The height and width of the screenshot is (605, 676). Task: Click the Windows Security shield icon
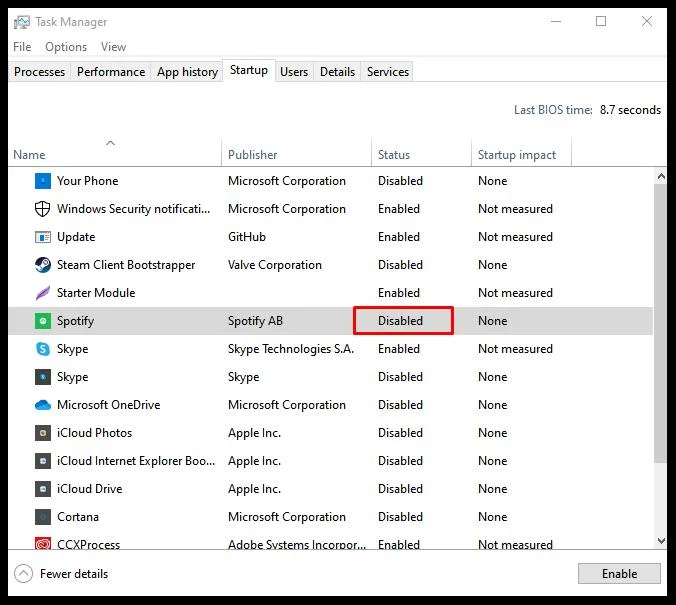coord(42,209)
